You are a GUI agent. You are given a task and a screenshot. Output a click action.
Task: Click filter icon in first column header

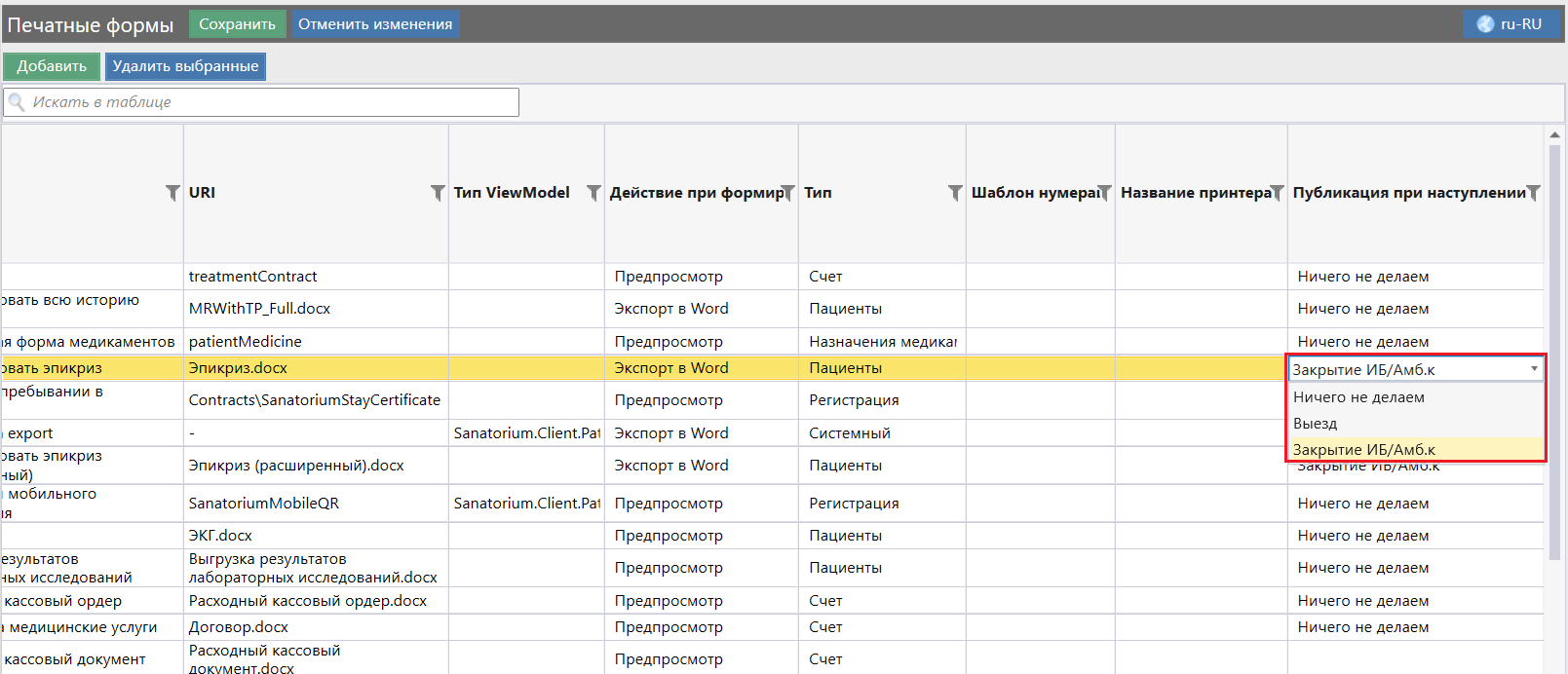tap(172, 193)
